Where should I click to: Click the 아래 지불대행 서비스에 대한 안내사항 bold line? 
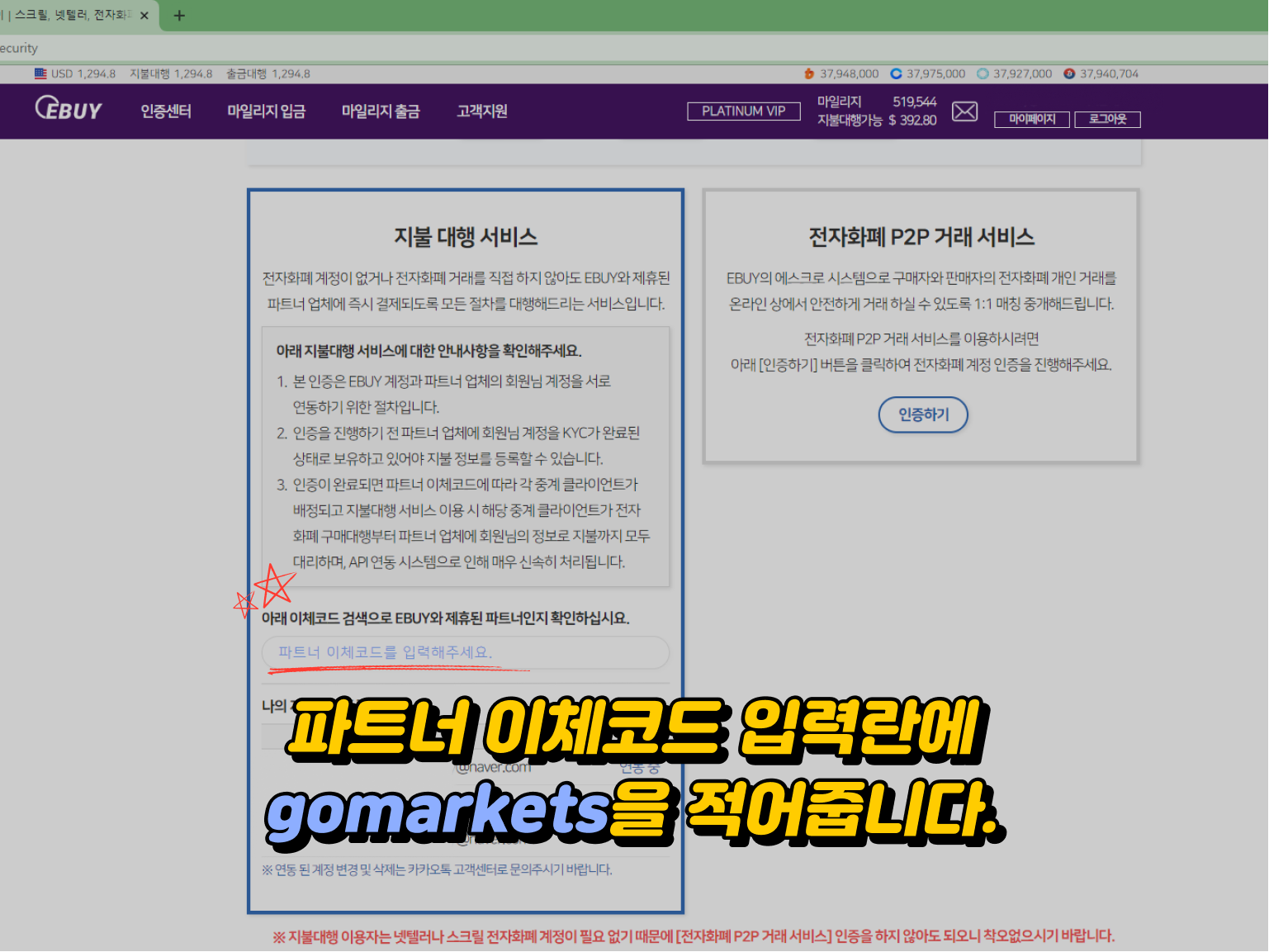click(429, 351)
